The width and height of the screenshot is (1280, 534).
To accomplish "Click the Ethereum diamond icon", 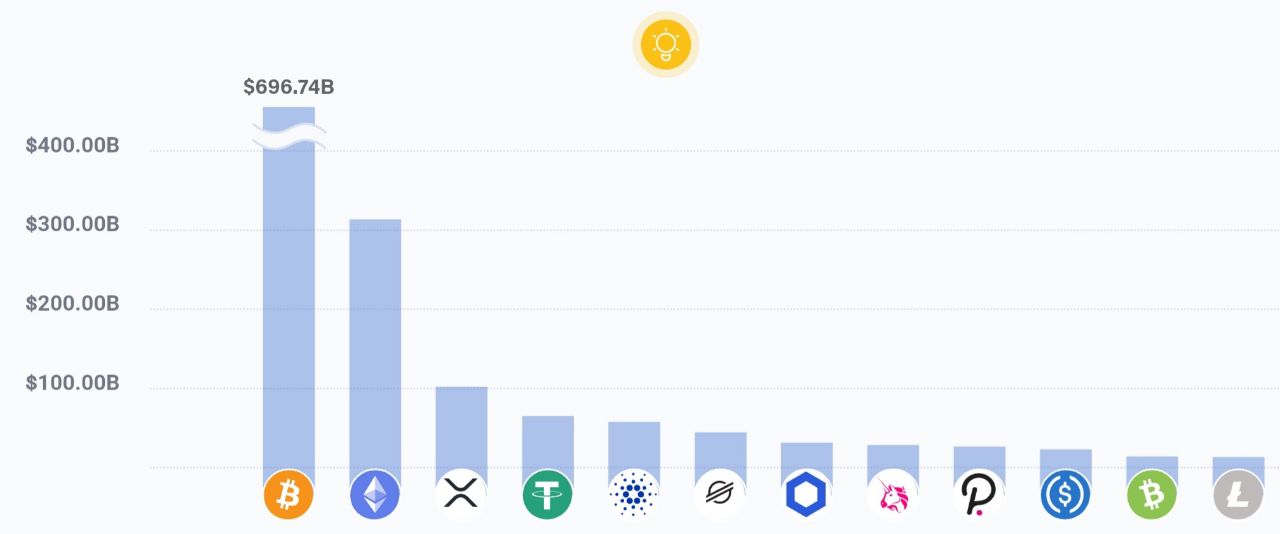I will pos(375,495).
